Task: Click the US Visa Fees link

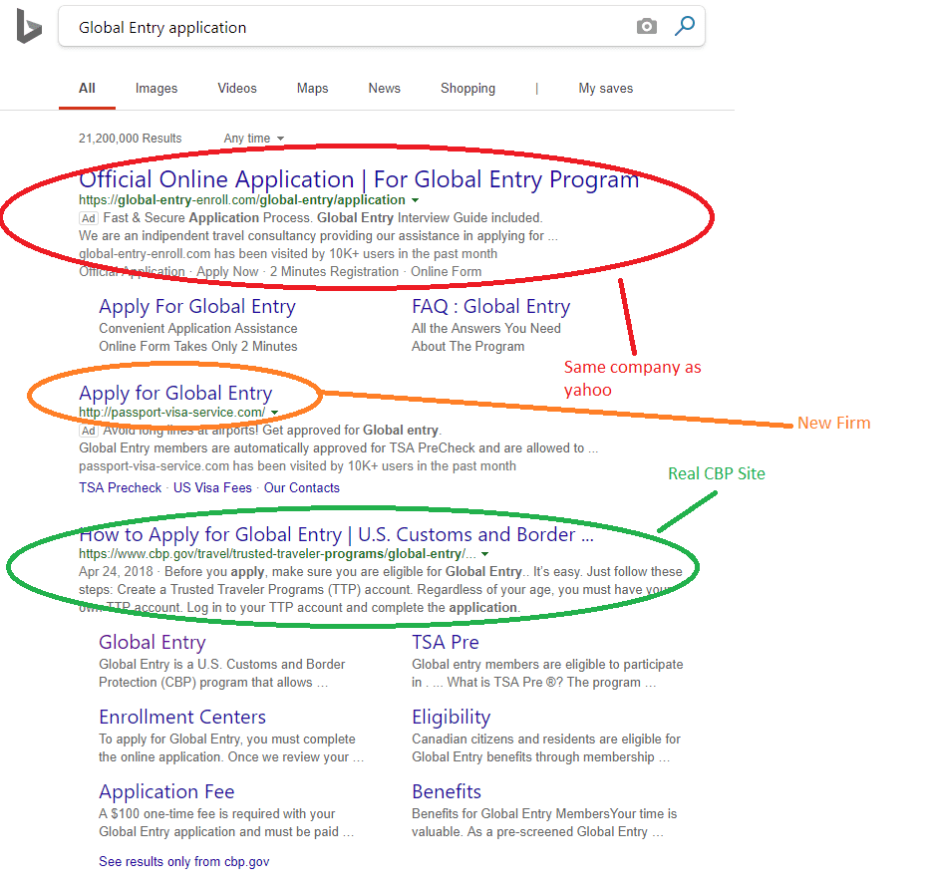Action: pos(212,488)
